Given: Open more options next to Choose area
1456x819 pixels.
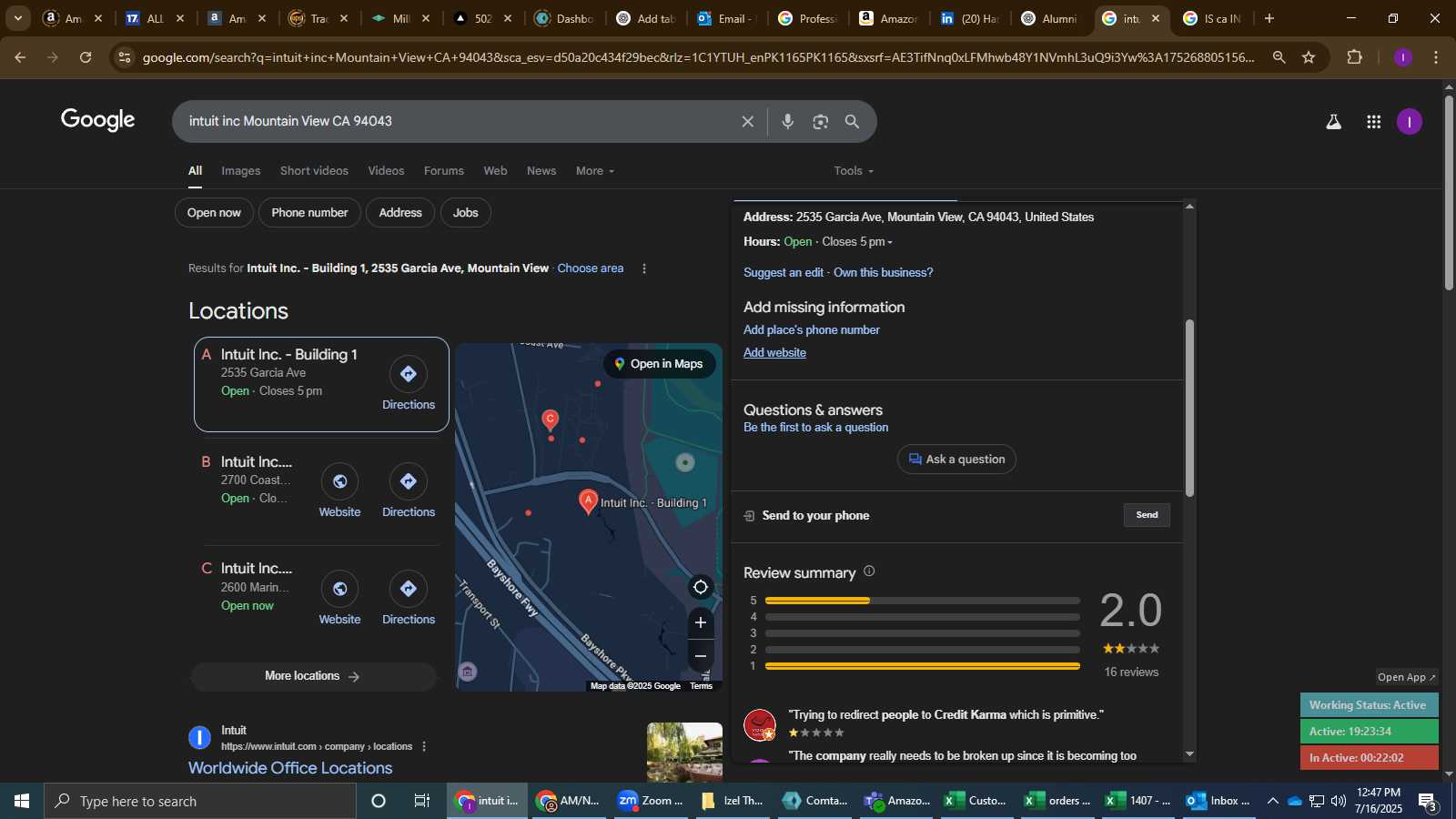Looking at the screenshot, I should pos(644,268).
